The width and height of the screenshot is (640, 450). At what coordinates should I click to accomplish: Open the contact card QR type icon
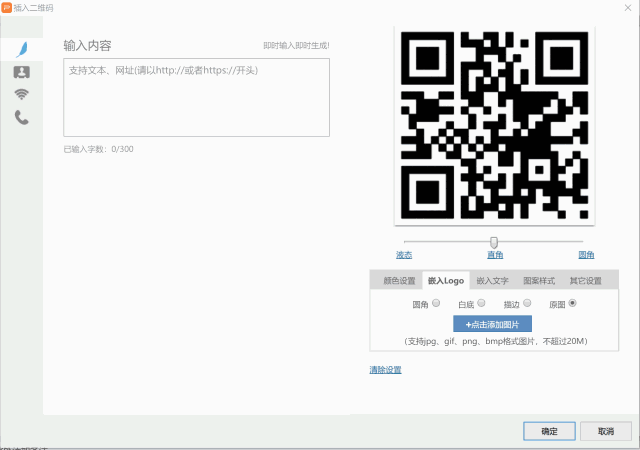click(22, 72)
